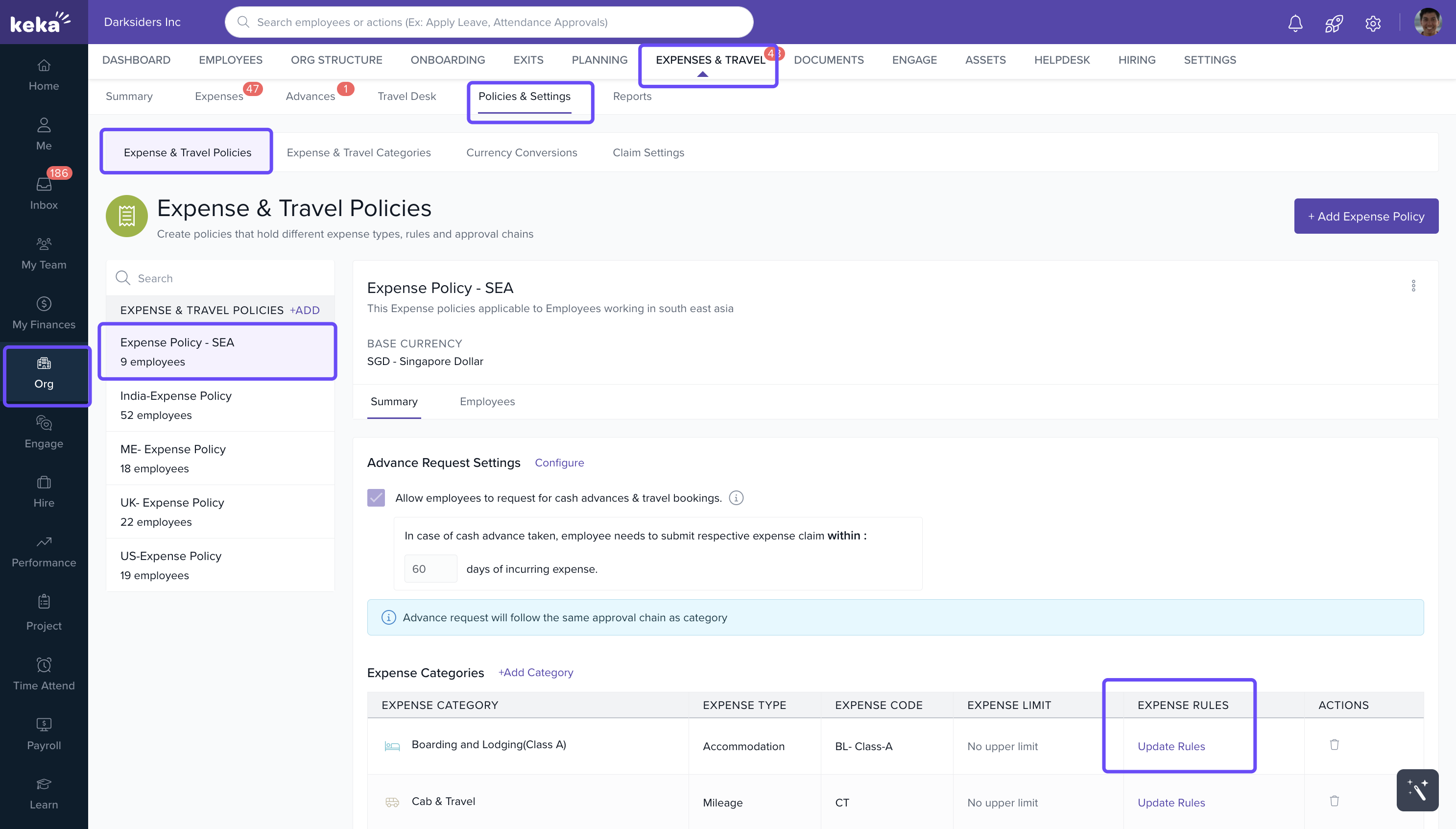This screenshot has width=1456, height=829.
Task: Open the settings gear icon
Action: click(x=1372, y=23)
